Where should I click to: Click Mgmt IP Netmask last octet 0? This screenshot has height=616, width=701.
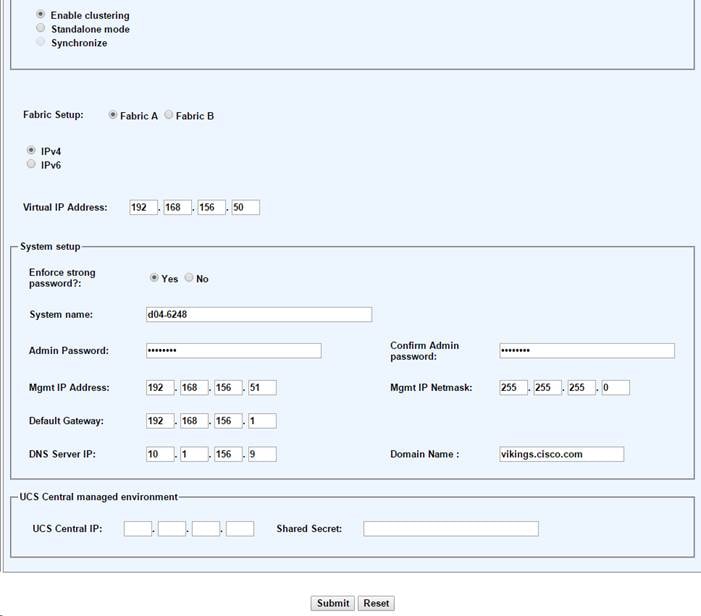pos(616,388)
